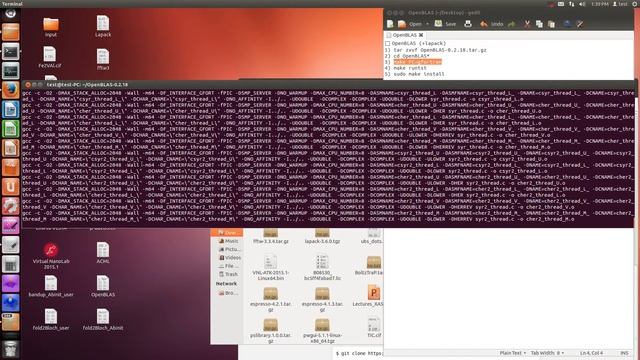Viewport: 640px width, 360px height.
Task: Open the Ubuntu Dash home launcher icon
Action: point(11,13)
